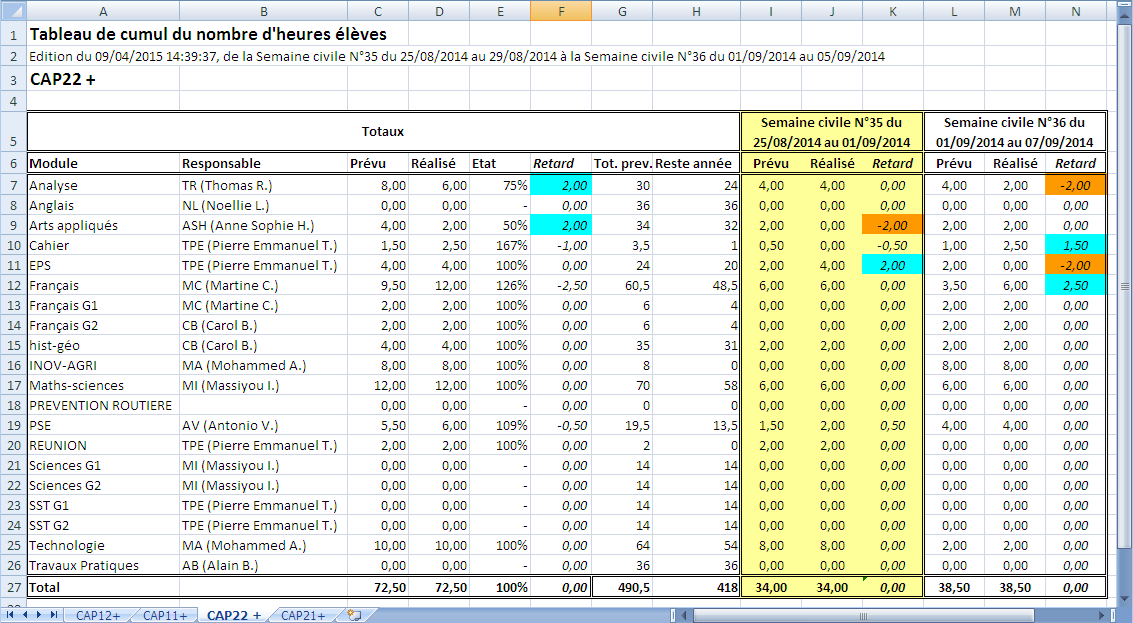Select the "490,5" total cell

(x=622, y=588)
